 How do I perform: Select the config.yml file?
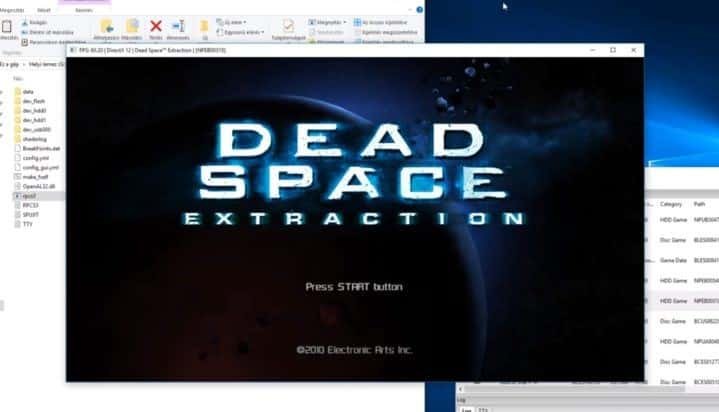point(35,158)
